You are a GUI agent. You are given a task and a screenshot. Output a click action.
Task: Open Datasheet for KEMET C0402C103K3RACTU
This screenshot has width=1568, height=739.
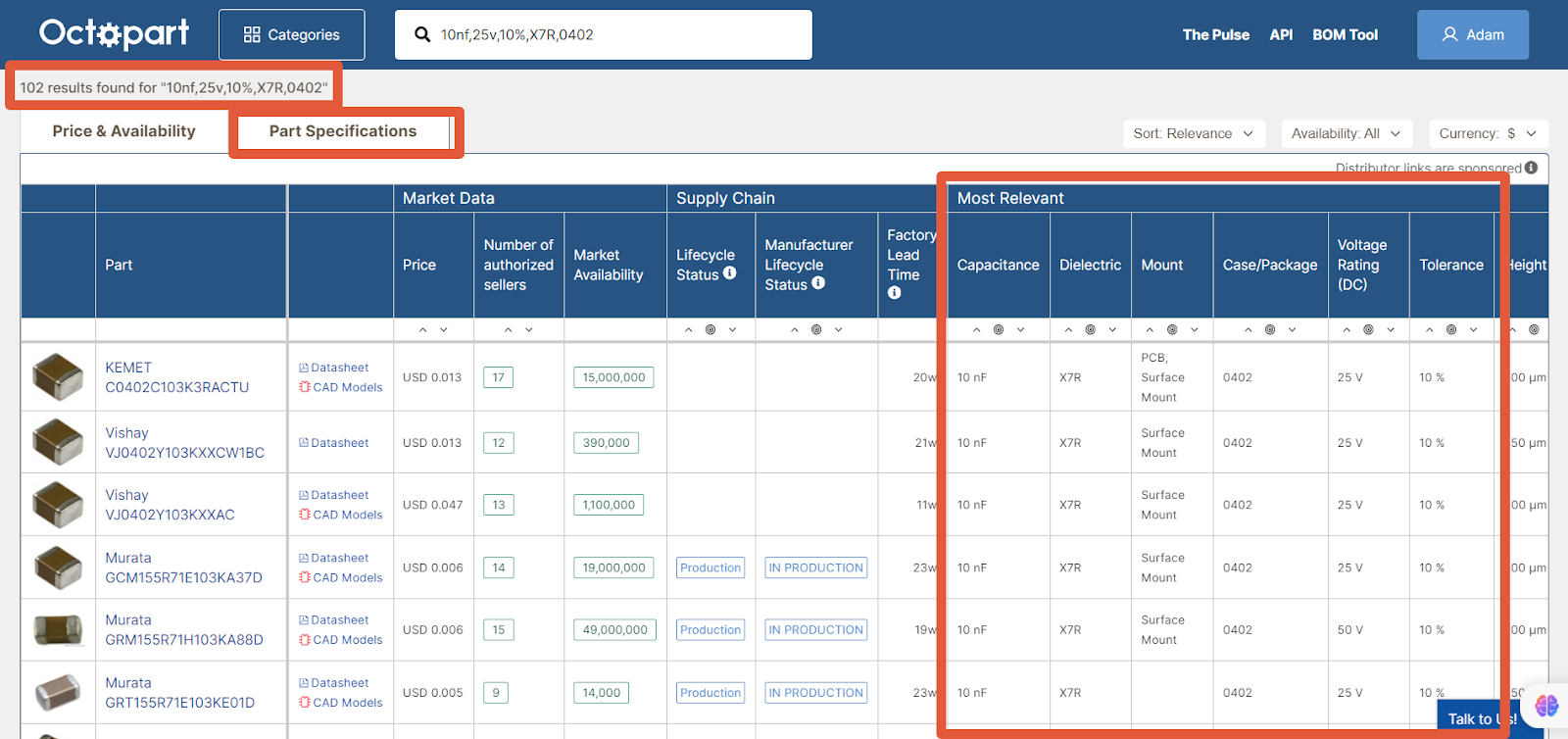pos(334,368)
